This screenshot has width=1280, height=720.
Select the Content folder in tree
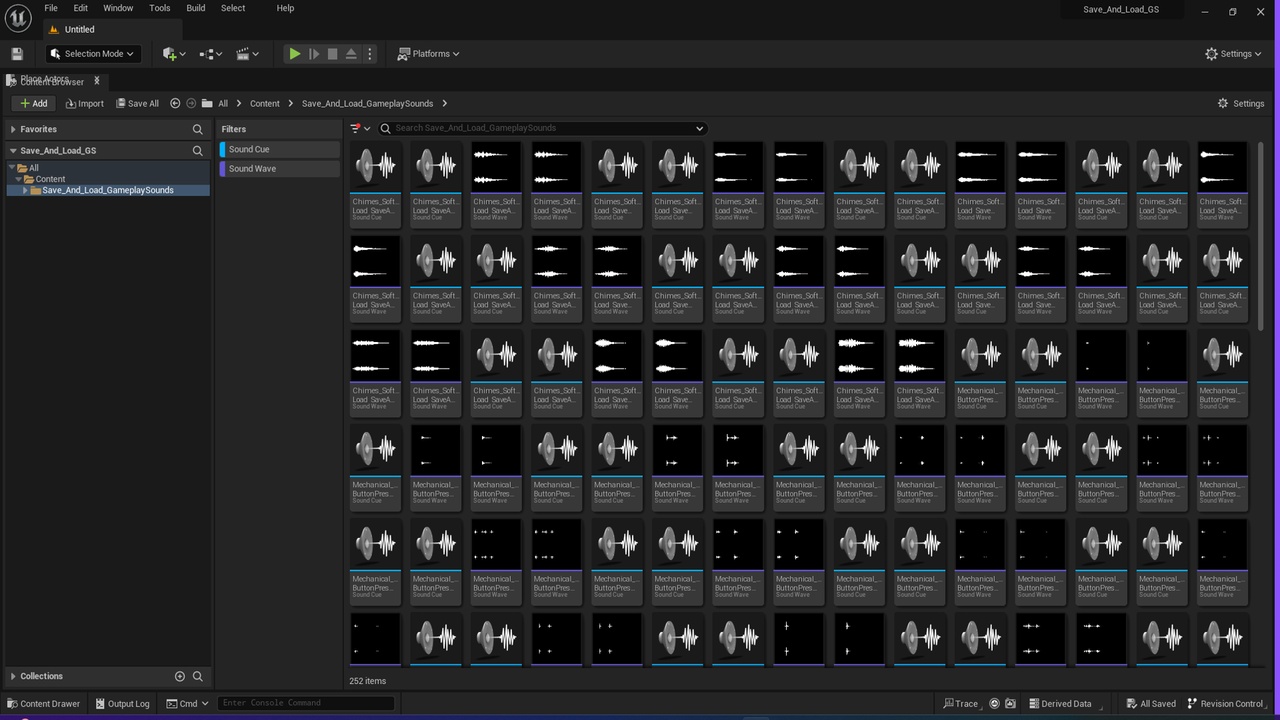click(50, 179)
